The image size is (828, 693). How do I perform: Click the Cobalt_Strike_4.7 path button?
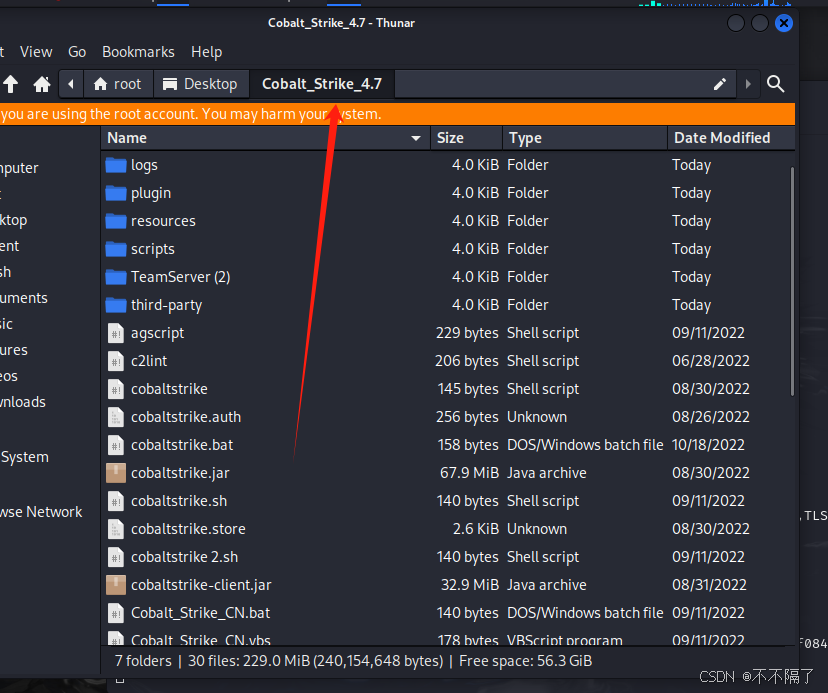(x=322, y=84)
